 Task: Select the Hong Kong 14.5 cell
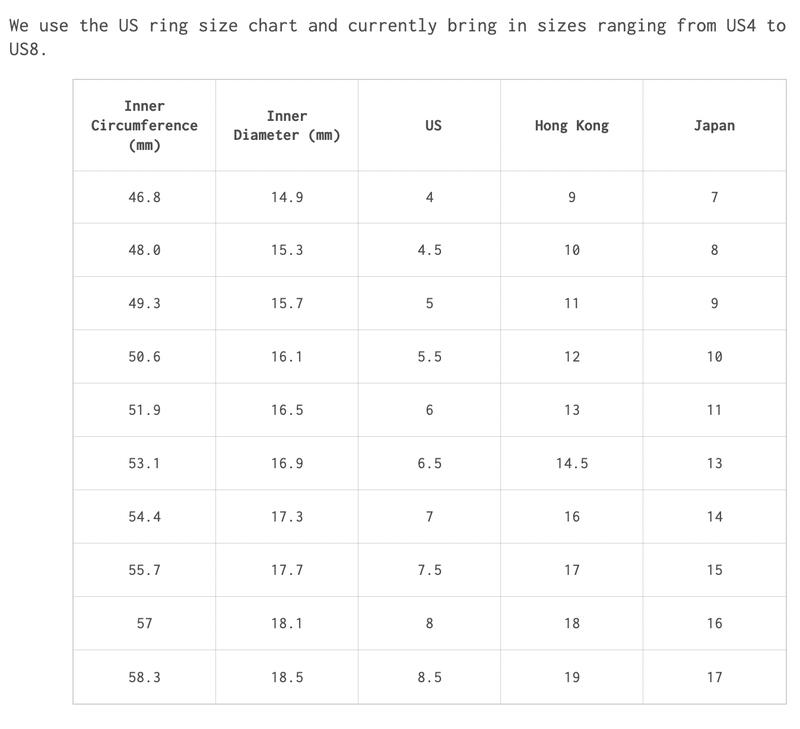coord(571,463)
